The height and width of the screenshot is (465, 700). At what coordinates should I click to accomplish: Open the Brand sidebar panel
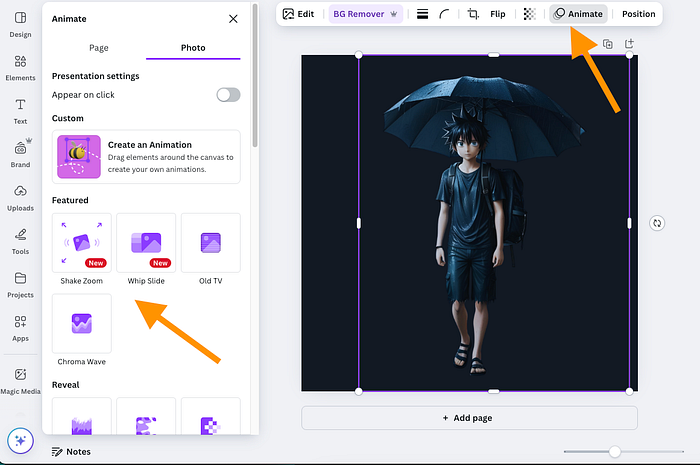tap(20, 154)
